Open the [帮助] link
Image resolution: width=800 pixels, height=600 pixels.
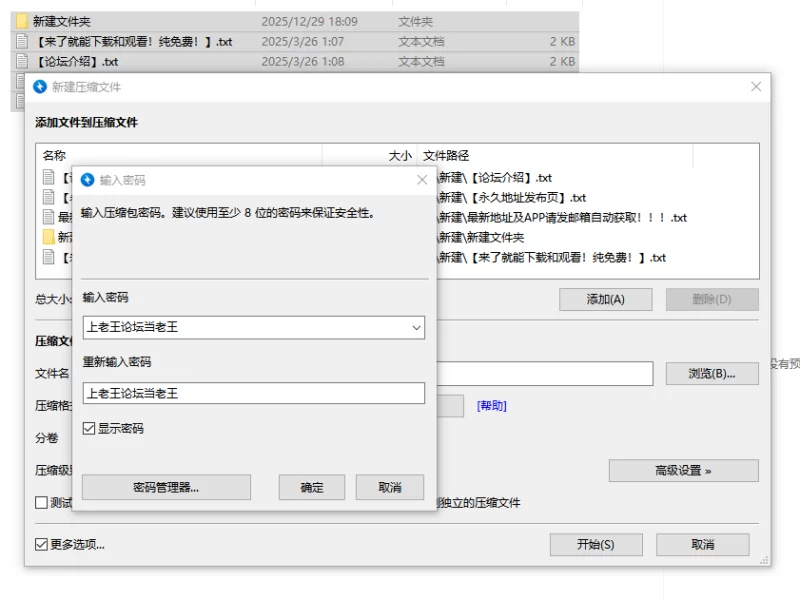click(491, 405)
